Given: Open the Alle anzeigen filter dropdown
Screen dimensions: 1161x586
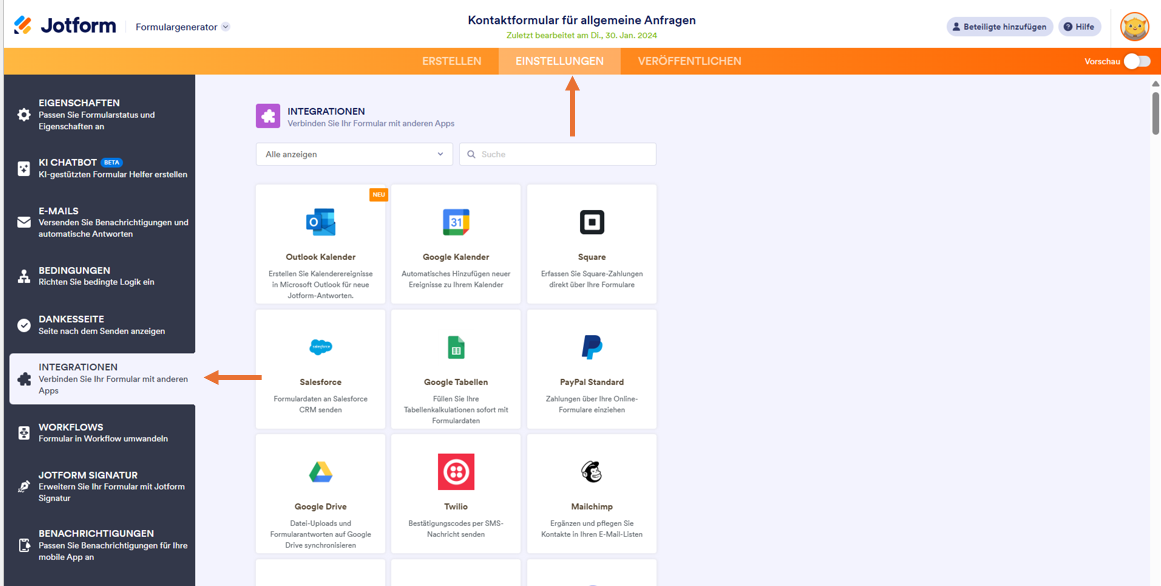Looking at the screenshot, I should (x=354, y=154).
